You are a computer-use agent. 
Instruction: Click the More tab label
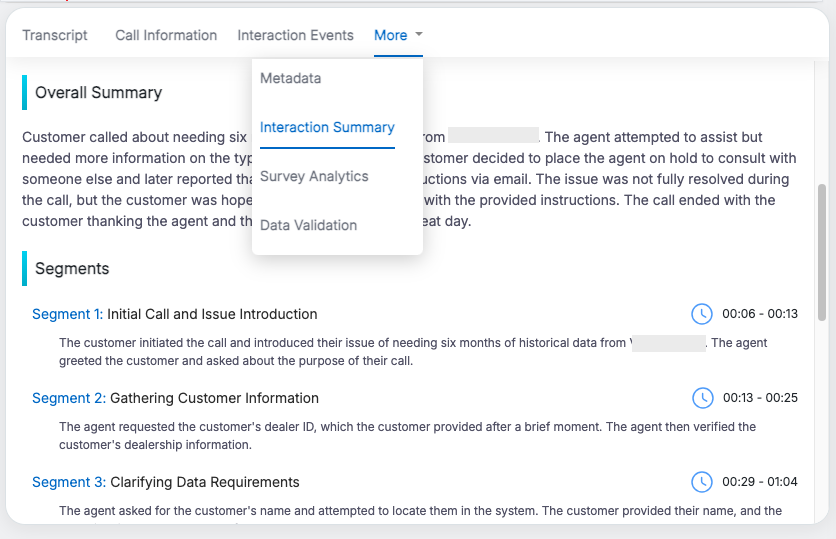coord(390,35)
